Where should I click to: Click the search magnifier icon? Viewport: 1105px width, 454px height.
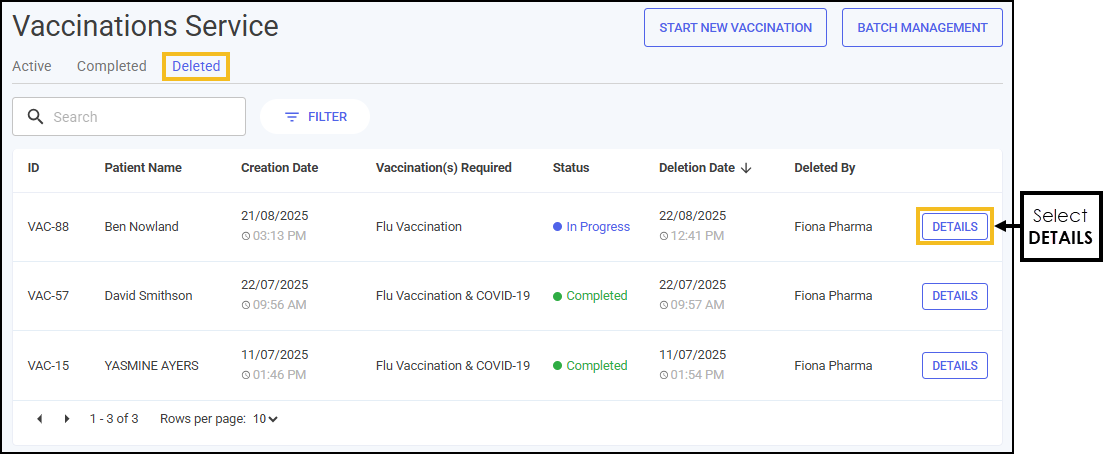[x=35, y=116]
